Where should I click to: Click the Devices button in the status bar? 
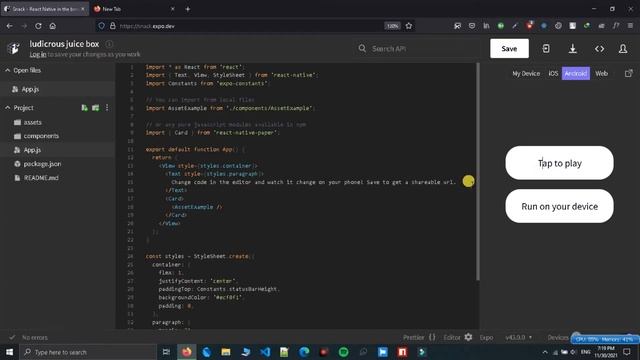(x=558, y=337)
